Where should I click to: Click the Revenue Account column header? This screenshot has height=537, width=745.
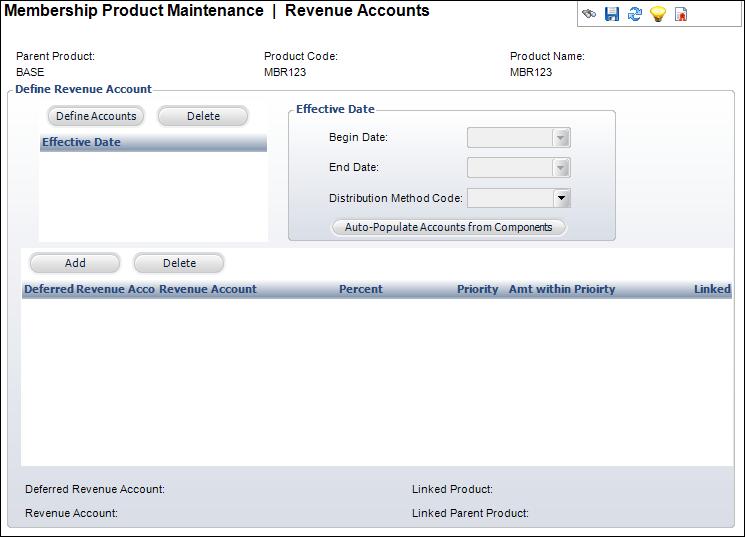tap(208, 289)
